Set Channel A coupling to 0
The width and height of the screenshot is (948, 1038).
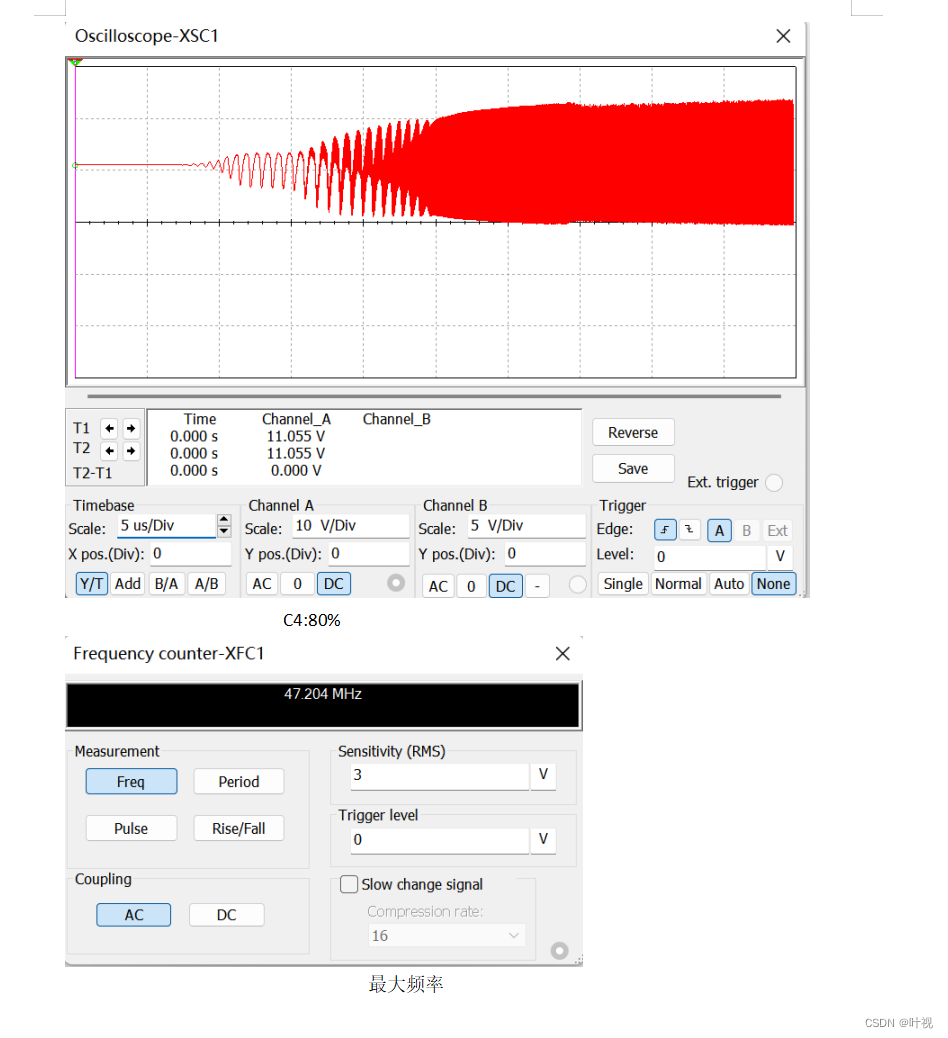pos(297,584)
